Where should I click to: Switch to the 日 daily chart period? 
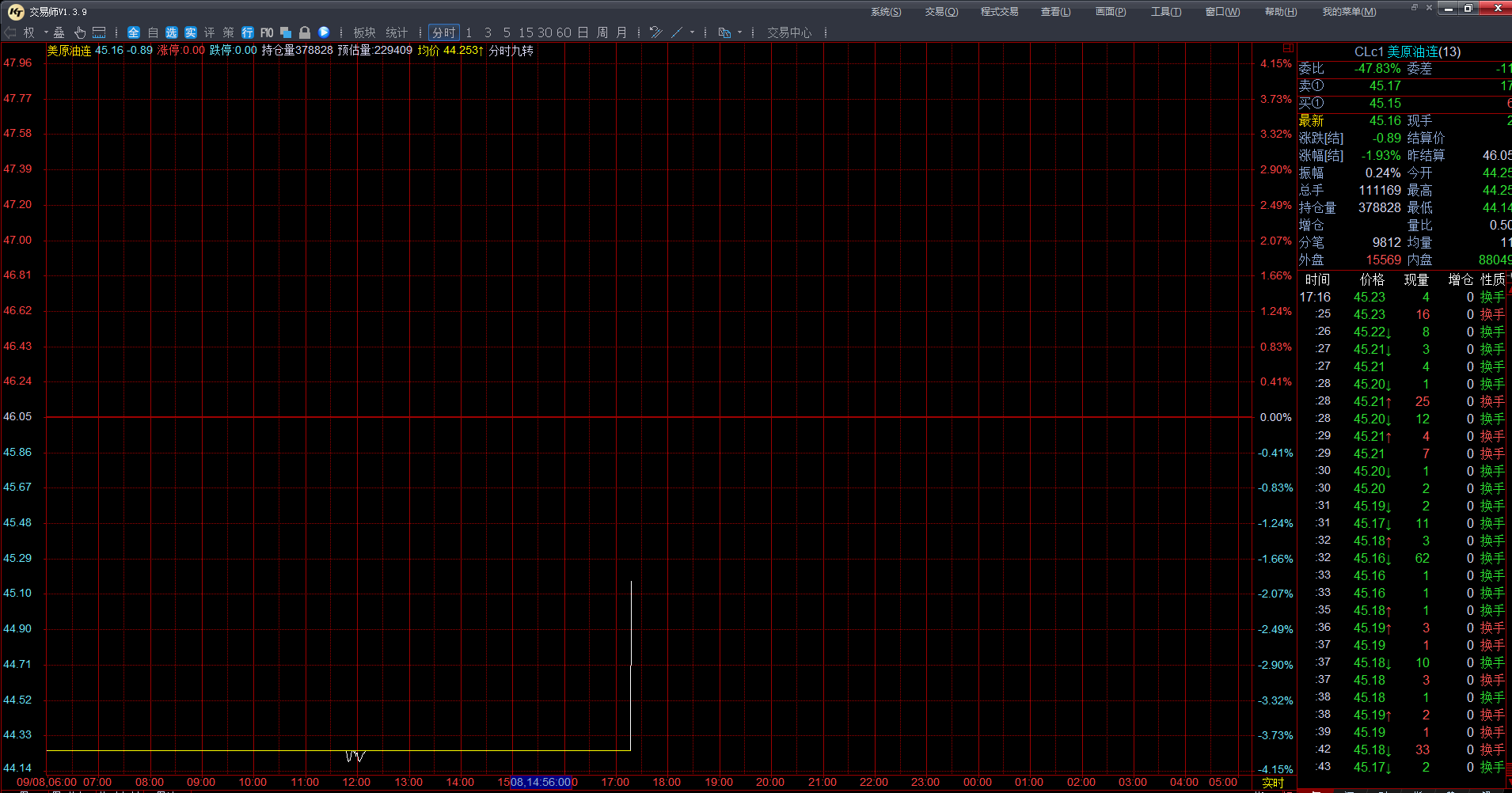point(583,32)
